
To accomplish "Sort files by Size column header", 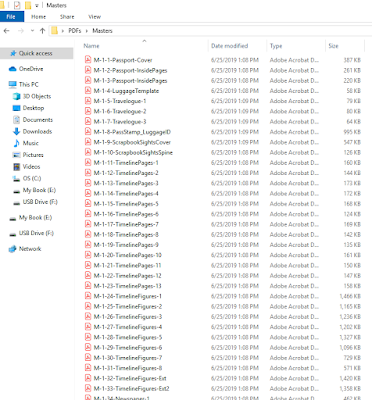I will [x=333, y=46].
